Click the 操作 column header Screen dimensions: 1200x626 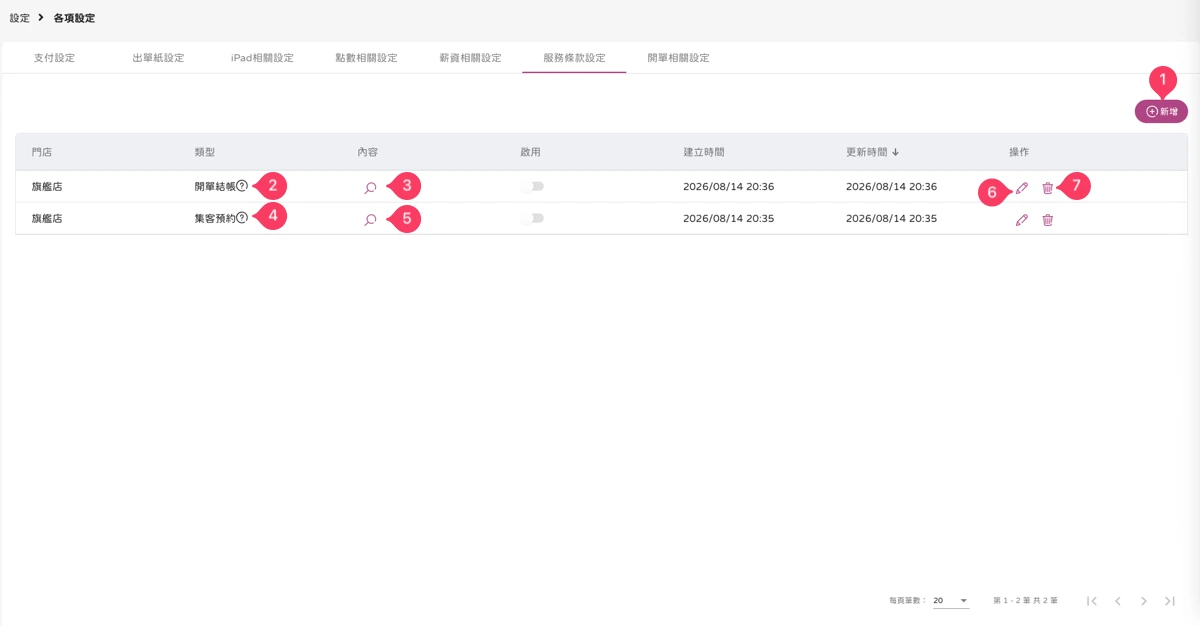1019,152
